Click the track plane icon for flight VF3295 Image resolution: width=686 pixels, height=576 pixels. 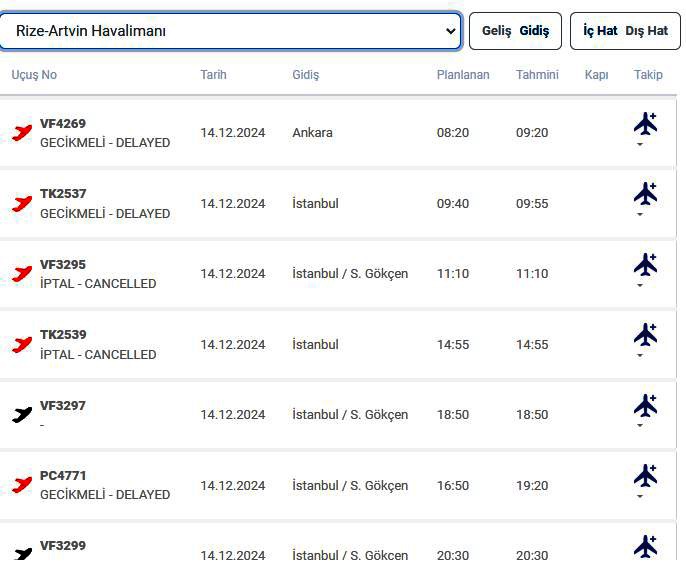[x=646, y=265]
